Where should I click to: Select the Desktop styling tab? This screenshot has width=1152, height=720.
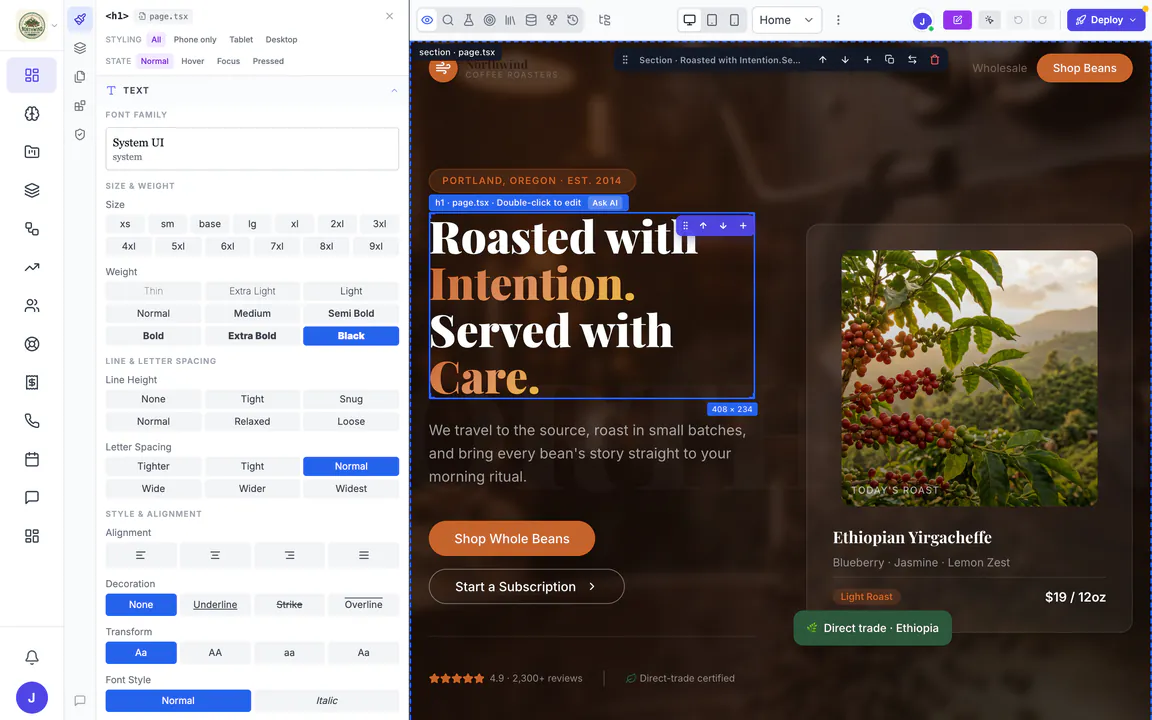(x=281, y=40)
